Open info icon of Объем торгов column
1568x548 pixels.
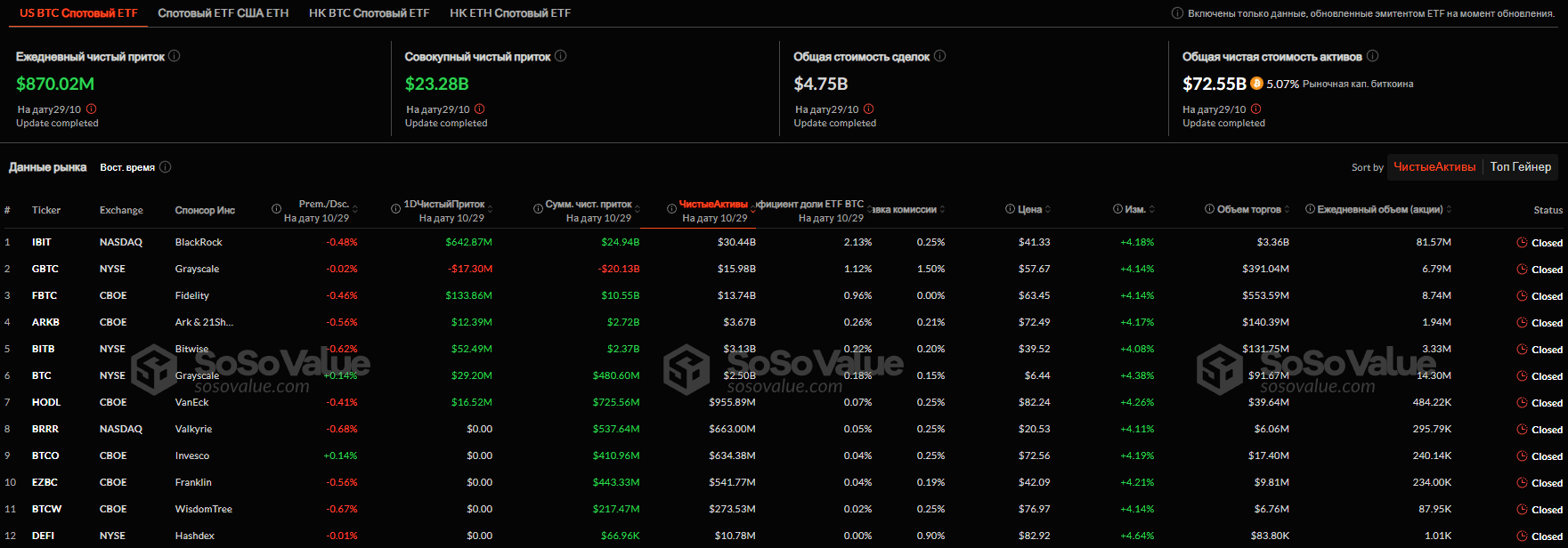(x=1209, y=209)
